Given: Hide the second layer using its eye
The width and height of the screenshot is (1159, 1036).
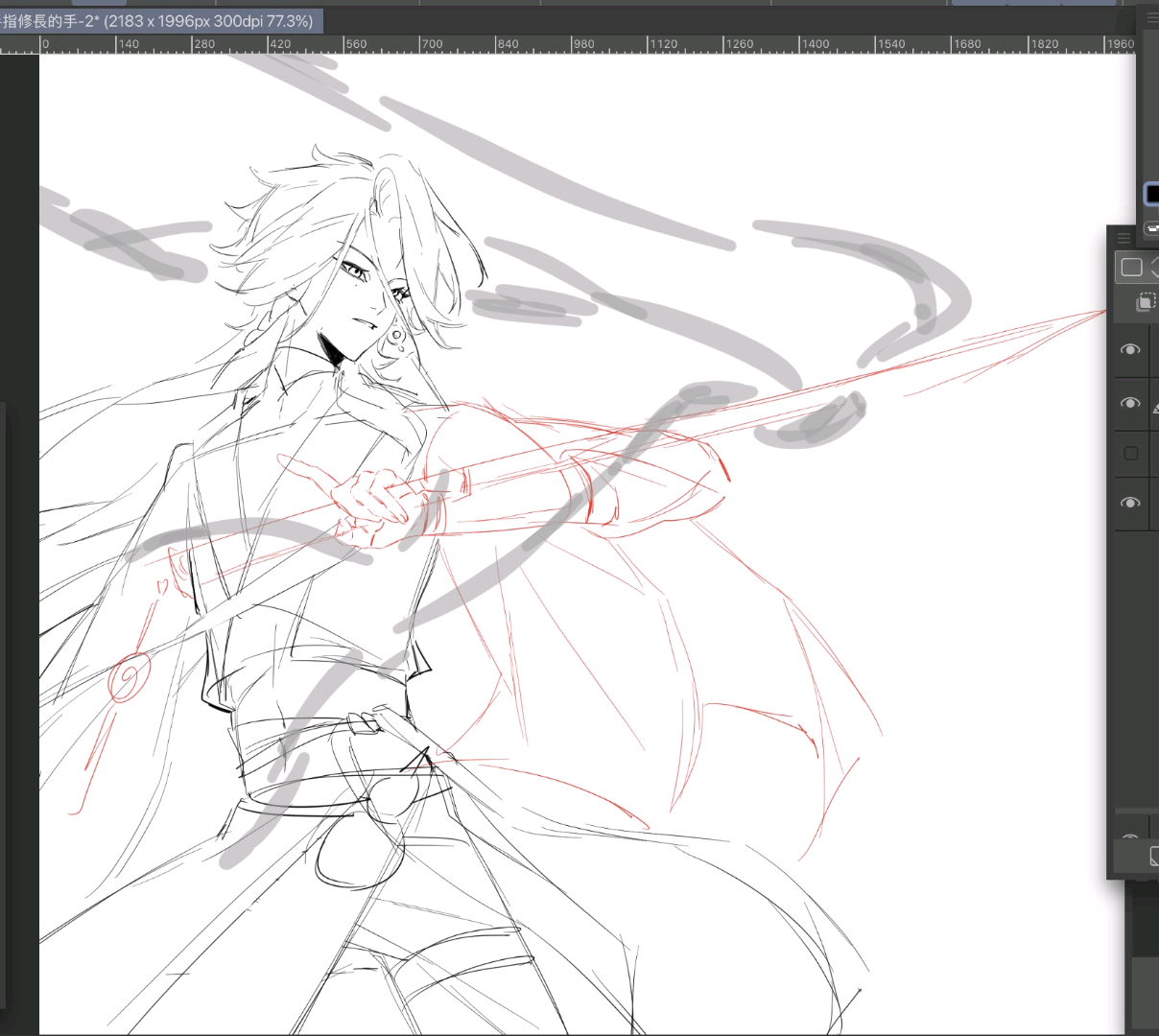Looking at the screenshot, I should pos(1130,404).
